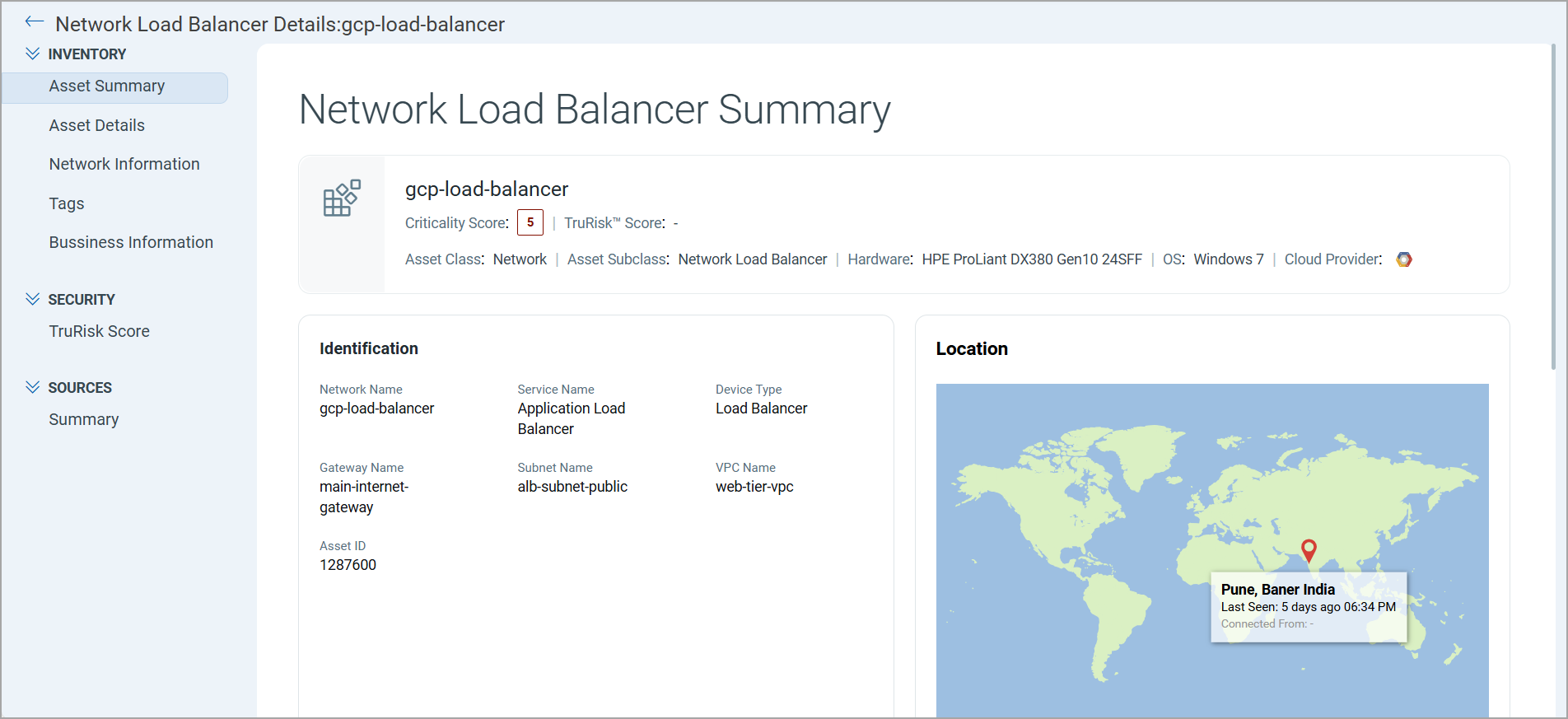Open the Sources Summary page

(84, 419)
